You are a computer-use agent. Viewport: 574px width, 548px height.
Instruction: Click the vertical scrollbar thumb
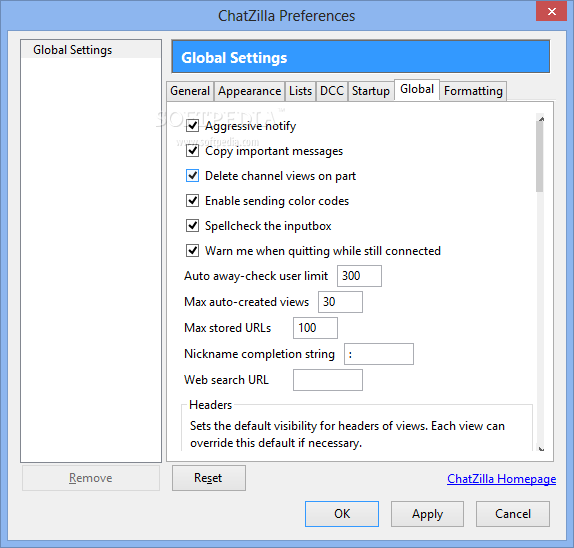coord(540,157)
